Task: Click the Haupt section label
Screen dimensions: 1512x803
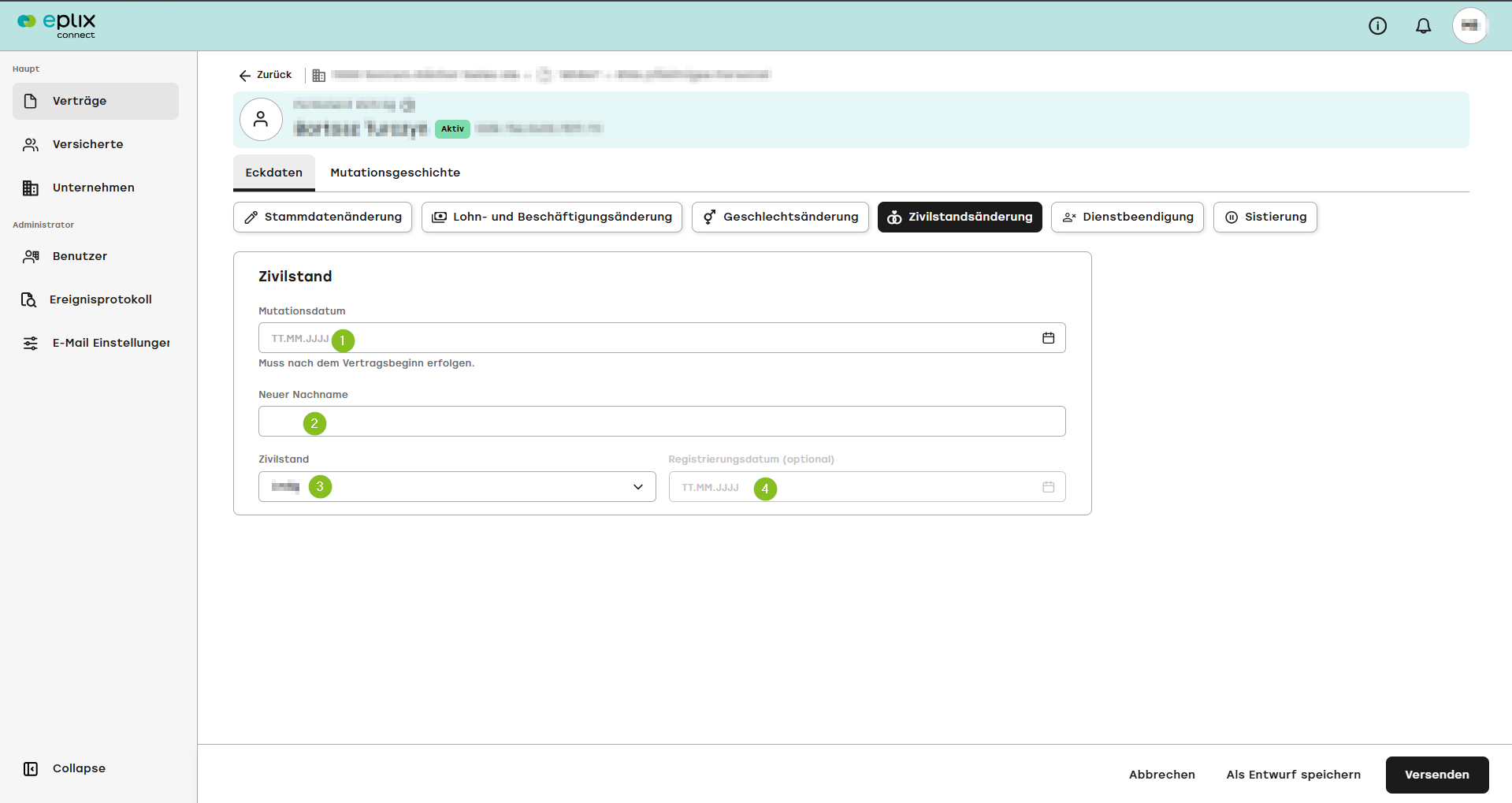Action: [x=26, y=69]
